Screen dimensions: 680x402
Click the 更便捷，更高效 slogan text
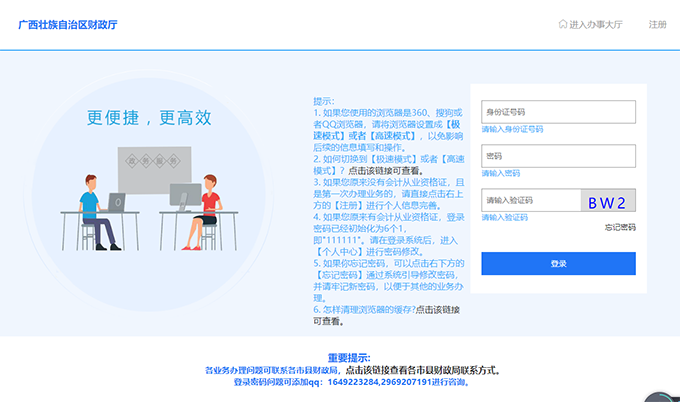pos(149,118)
